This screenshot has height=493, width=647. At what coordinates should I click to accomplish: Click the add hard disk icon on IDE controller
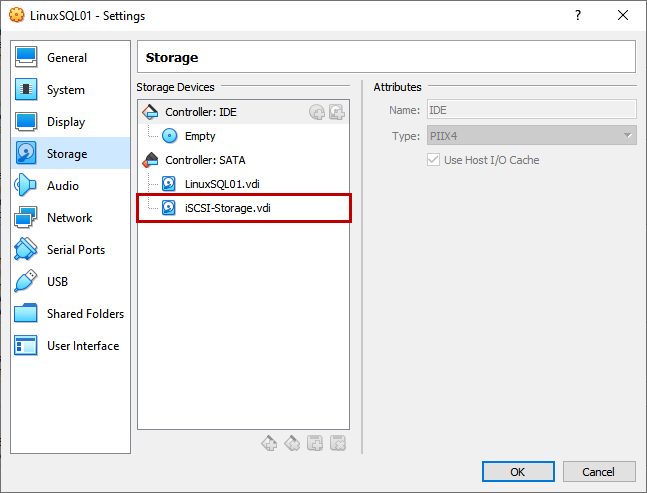click(337, 112)
